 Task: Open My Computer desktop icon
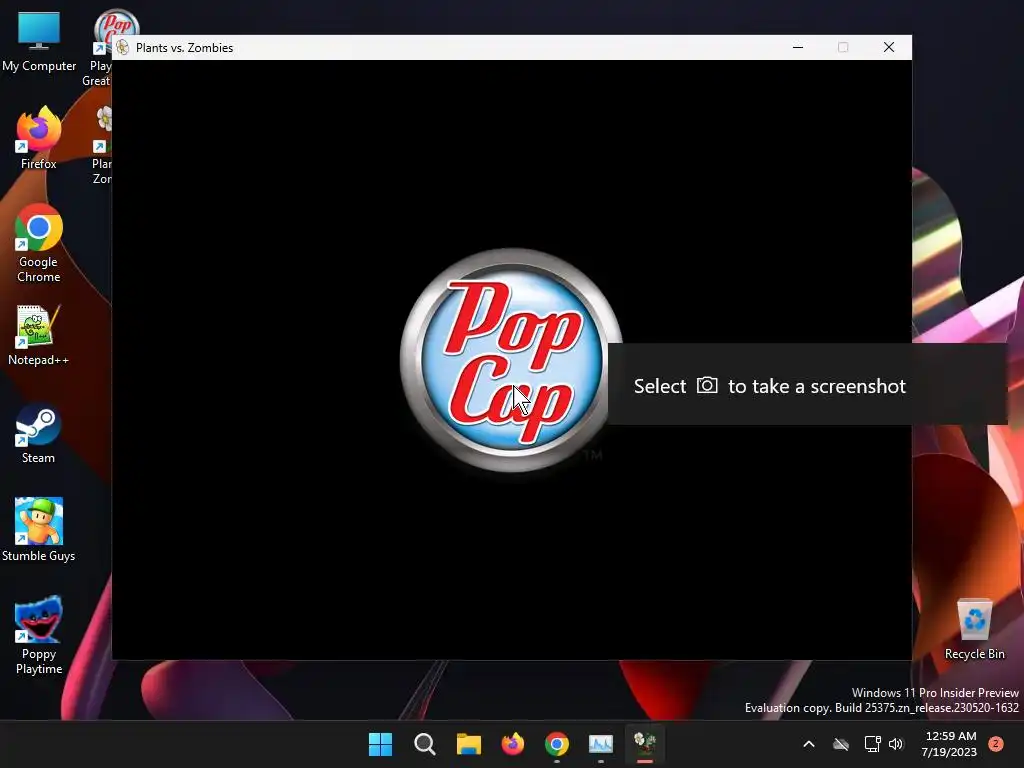click(x=39, y=41)
